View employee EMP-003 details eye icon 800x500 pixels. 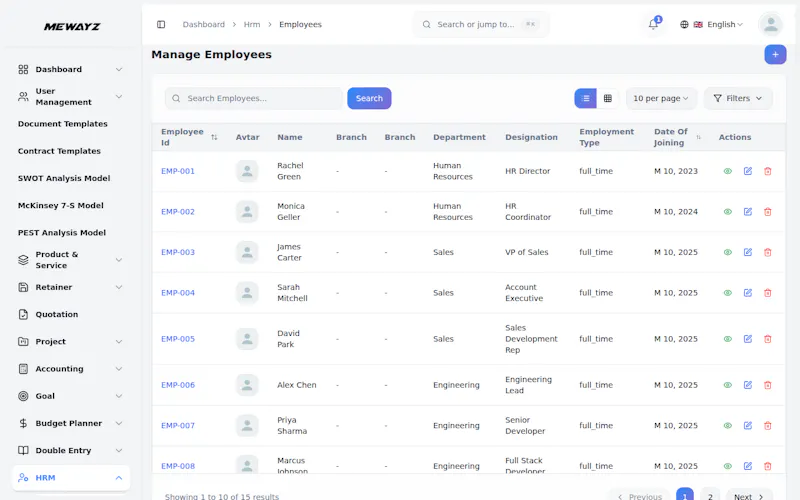[728, 253]
